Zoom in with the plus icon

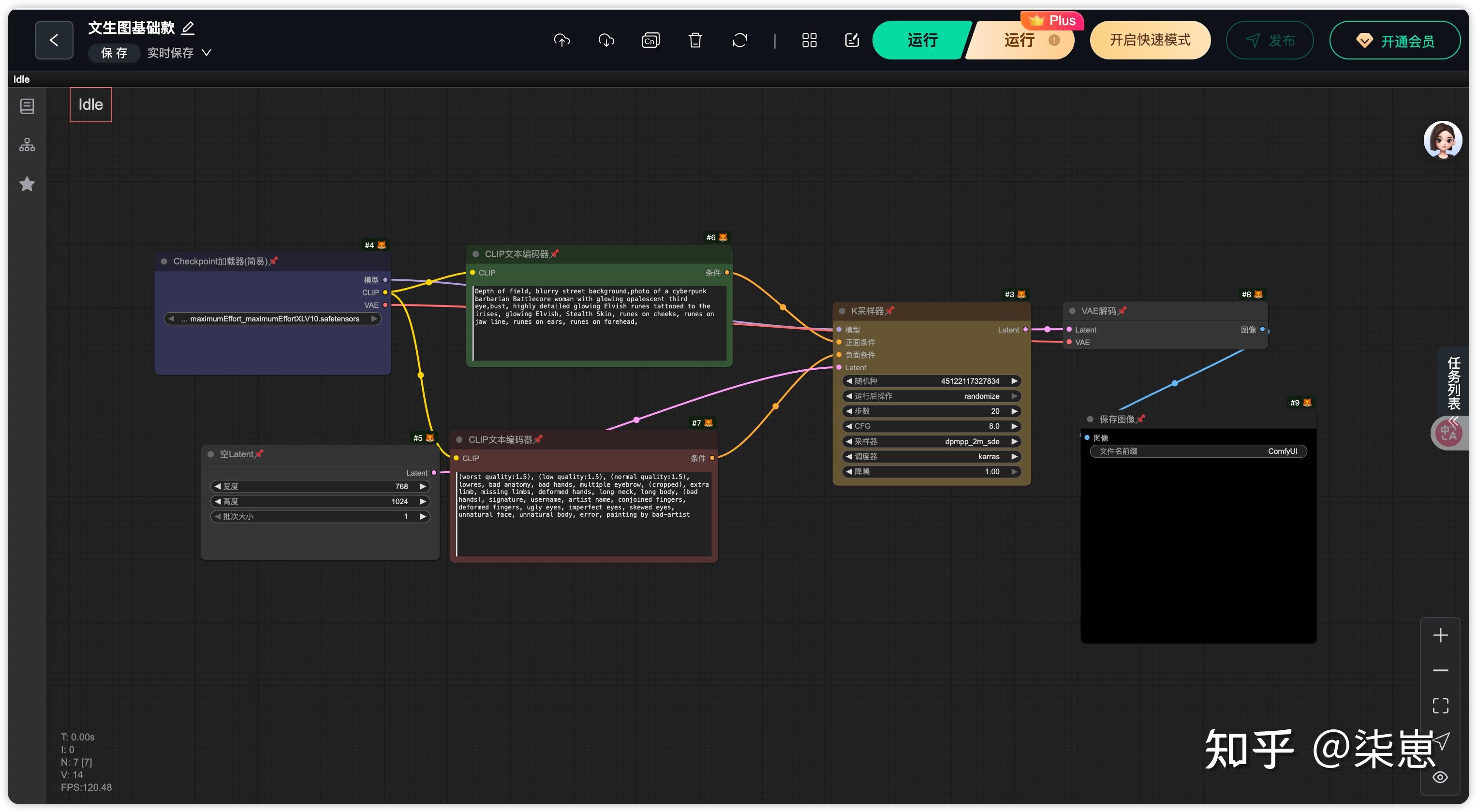pos(1440,636)
